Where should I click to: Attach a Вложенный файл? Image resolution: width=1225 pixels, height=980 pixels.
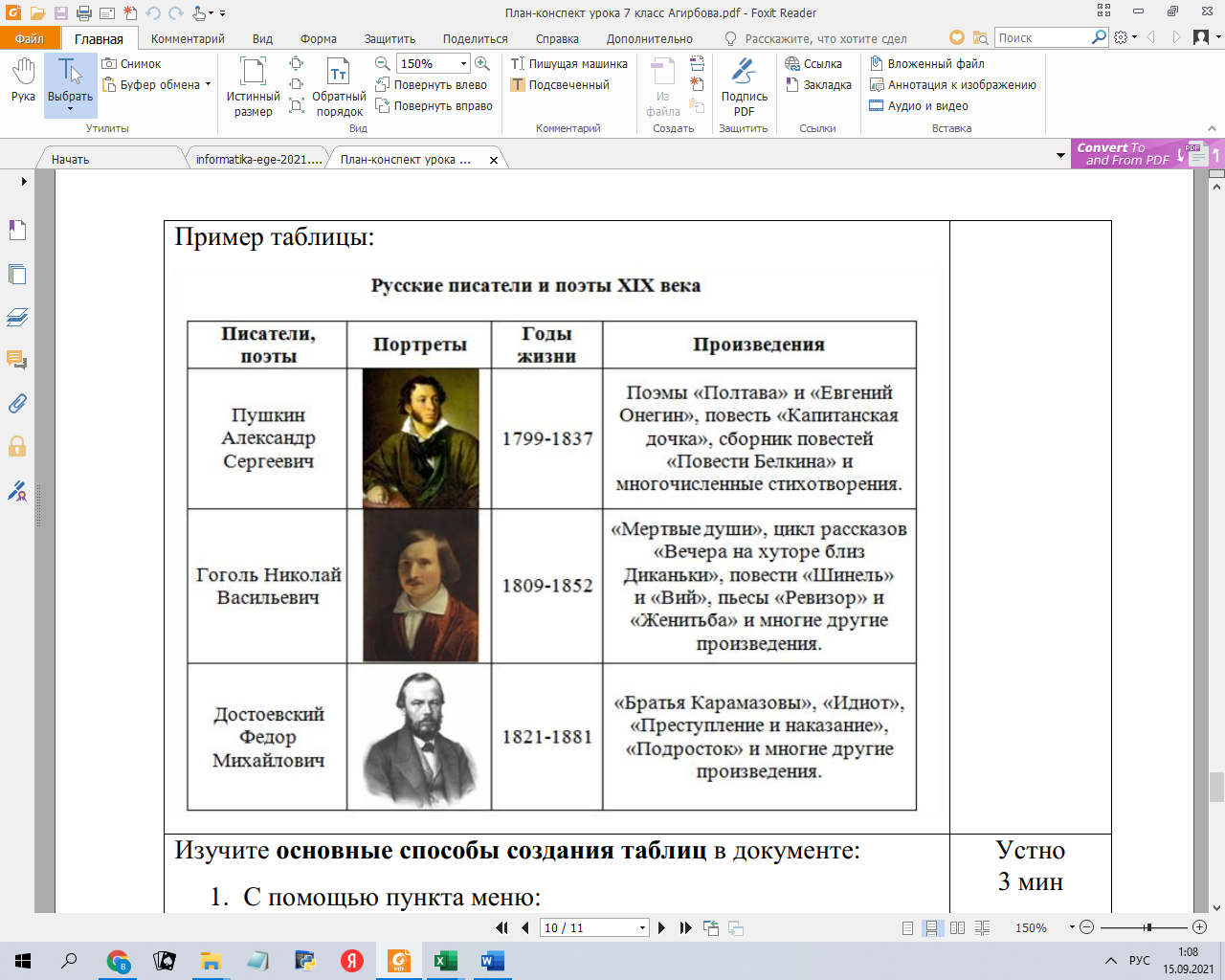[926, 64]
